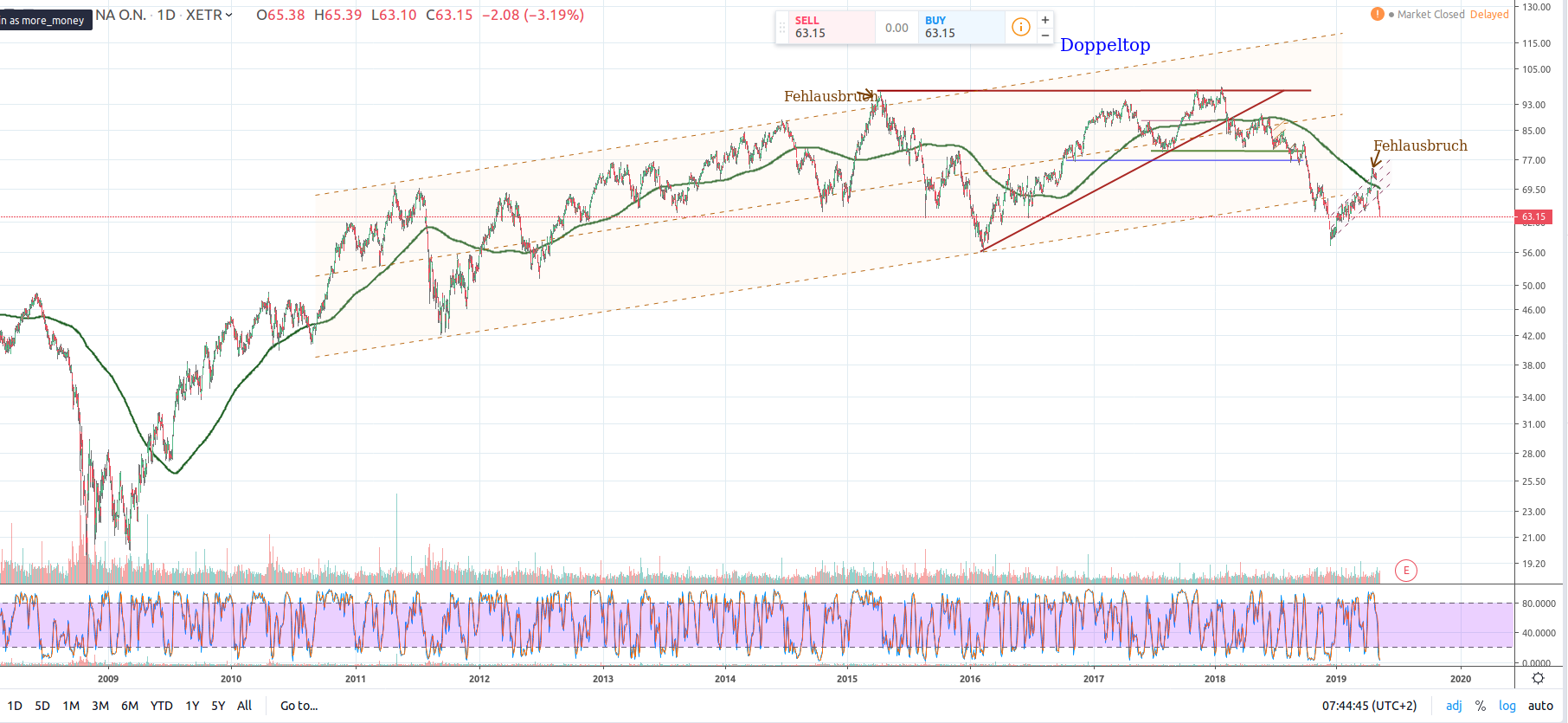Viewport: 1568px width, 723px height.
Task: Open the timezone menu at 07:44:45 (UTC+2)
Action: (x=1369, y=706)
